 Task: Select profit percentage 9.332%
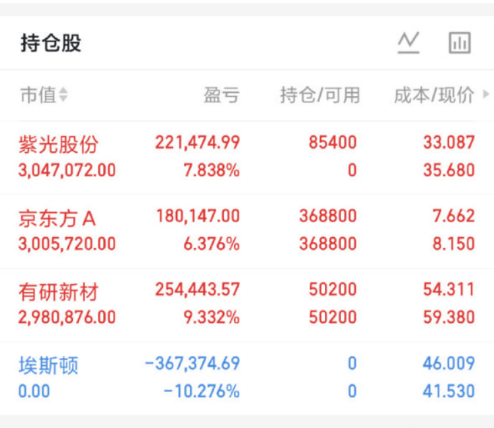pyautogui.click(x=212, y=317)
